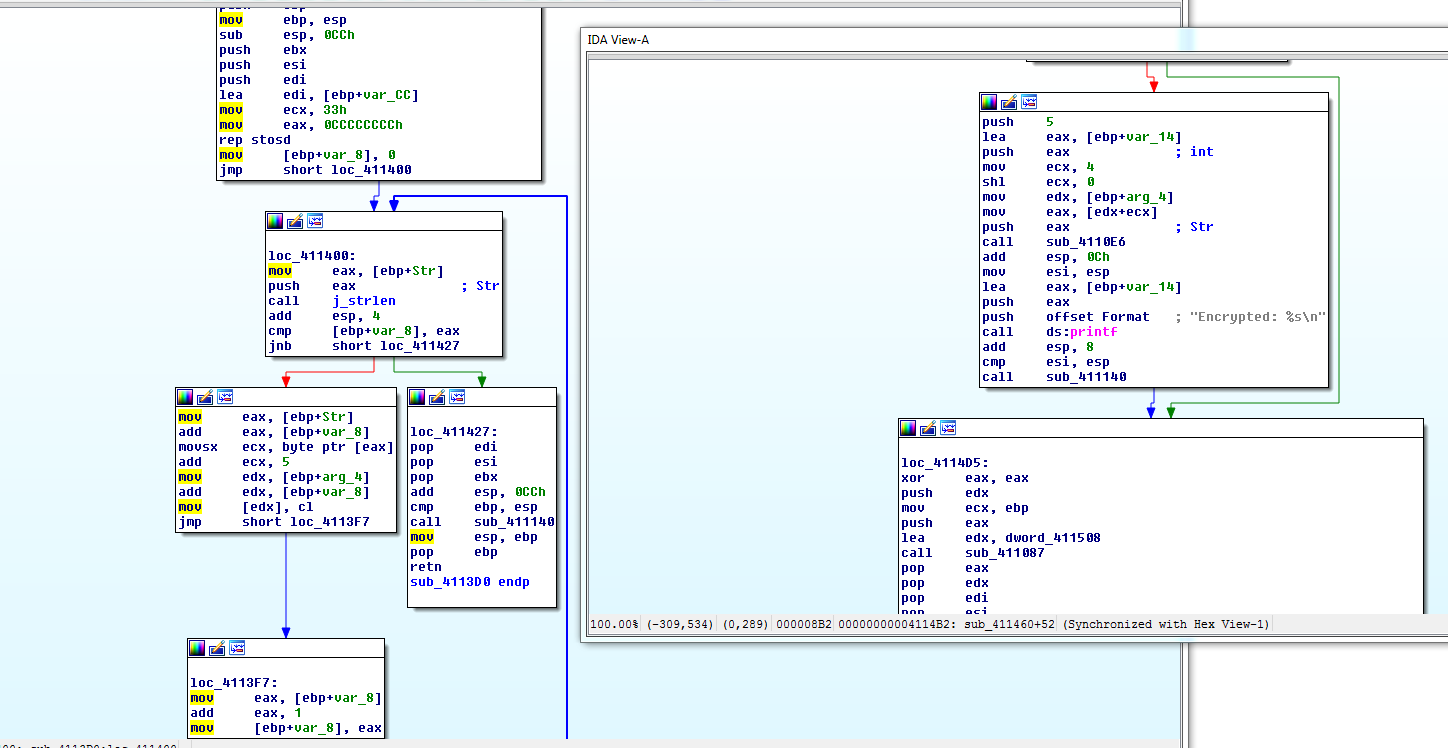
Task: Collapse the loc_4113F7 node using the group icon
Action: 237,648
